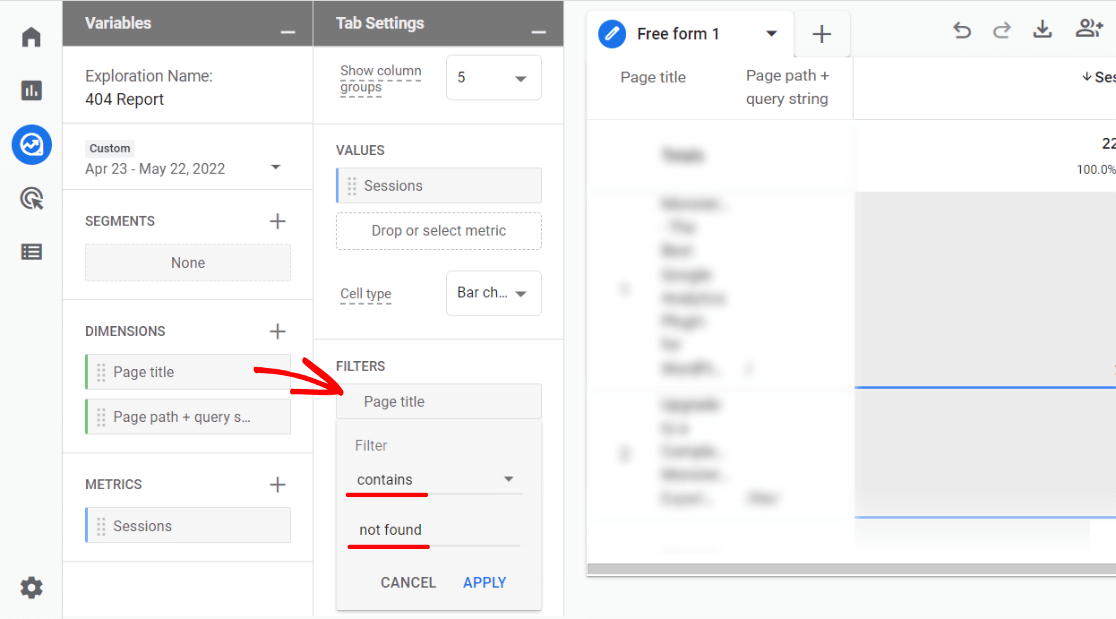Click the redo arrow icon
Image resolution: width=1116 pixels, height=619 pixels.
1001,30
